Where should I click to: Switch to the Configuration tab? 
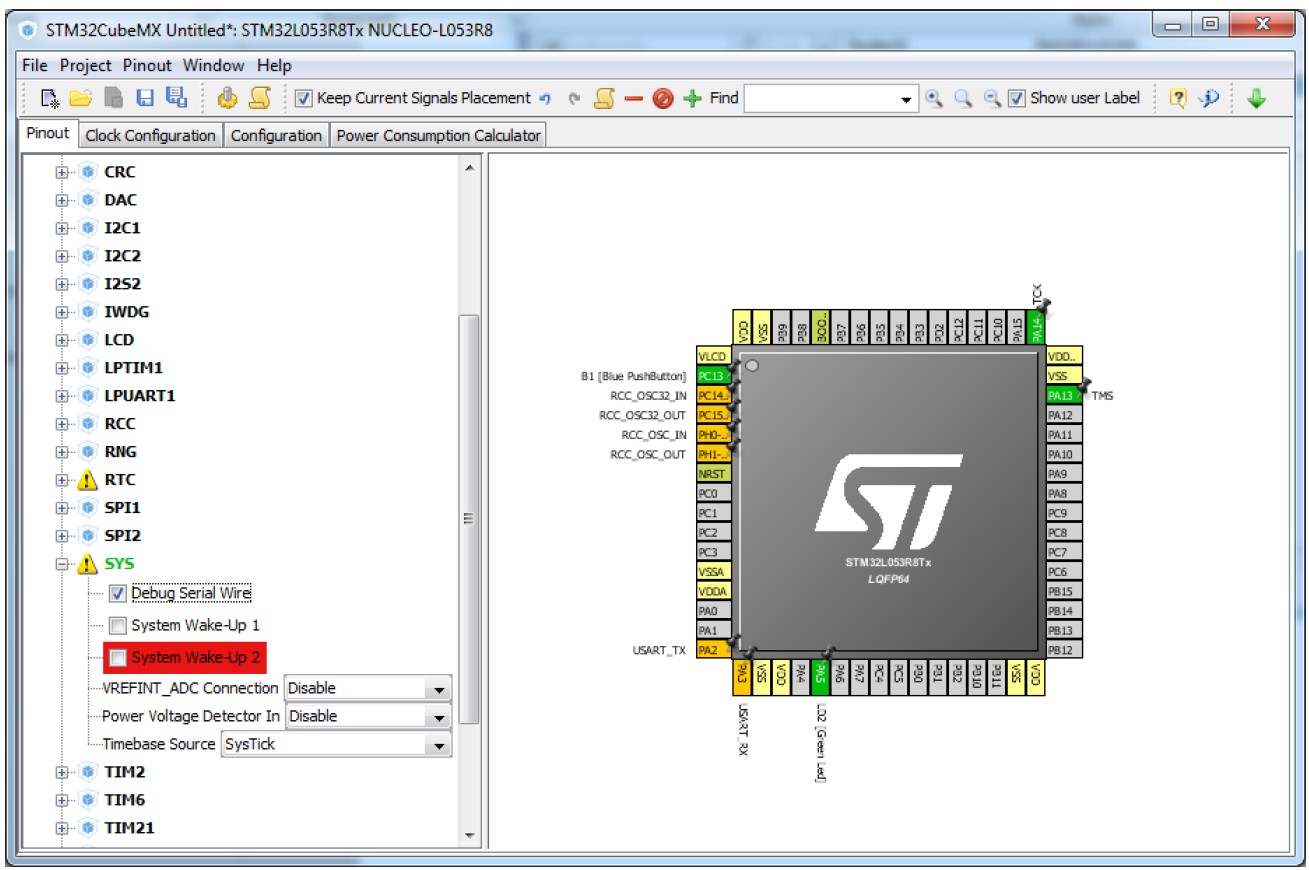[x=277, y=135]
